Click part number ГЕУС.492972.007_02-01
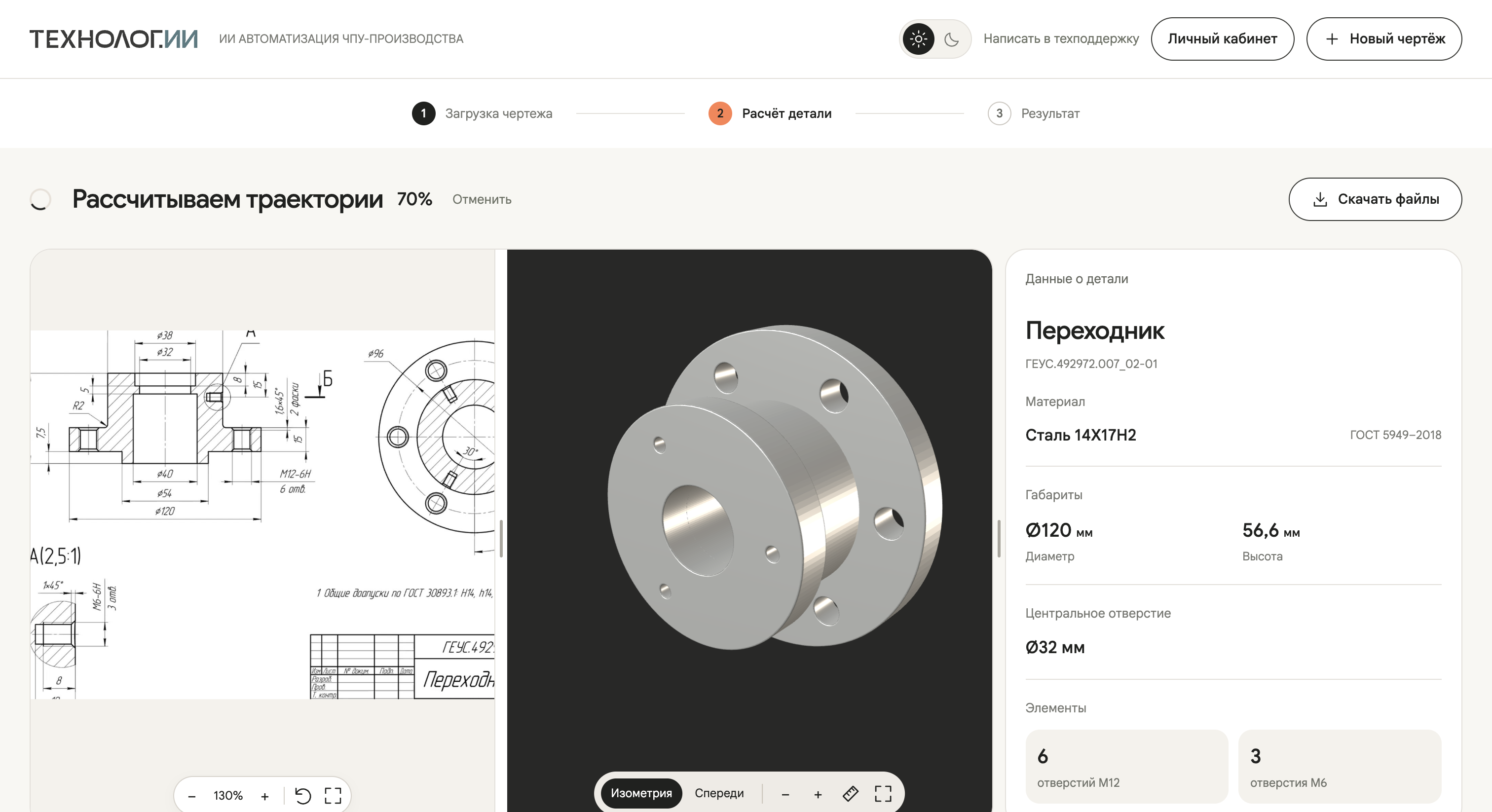The height and width of the screenshot is (812, 1492). point(1091,364)
